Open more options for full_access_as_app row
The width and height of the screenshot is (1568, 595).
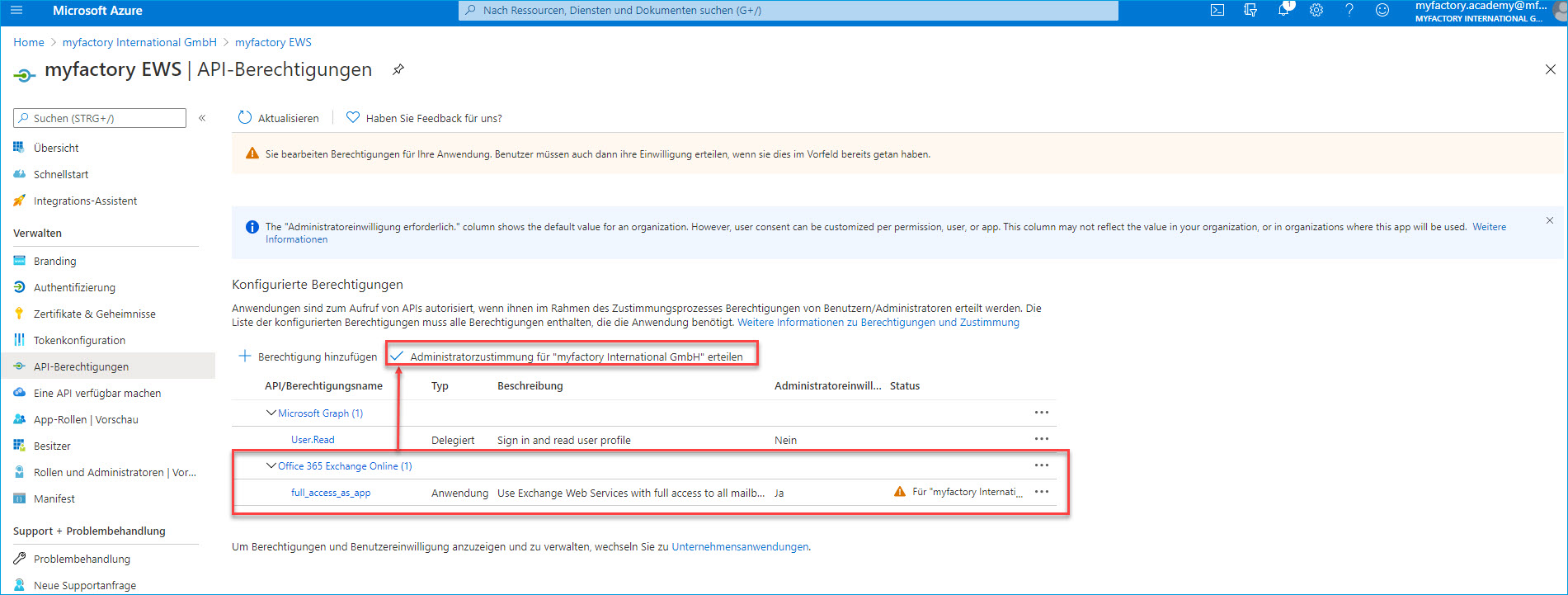[x=1042, y=492]
